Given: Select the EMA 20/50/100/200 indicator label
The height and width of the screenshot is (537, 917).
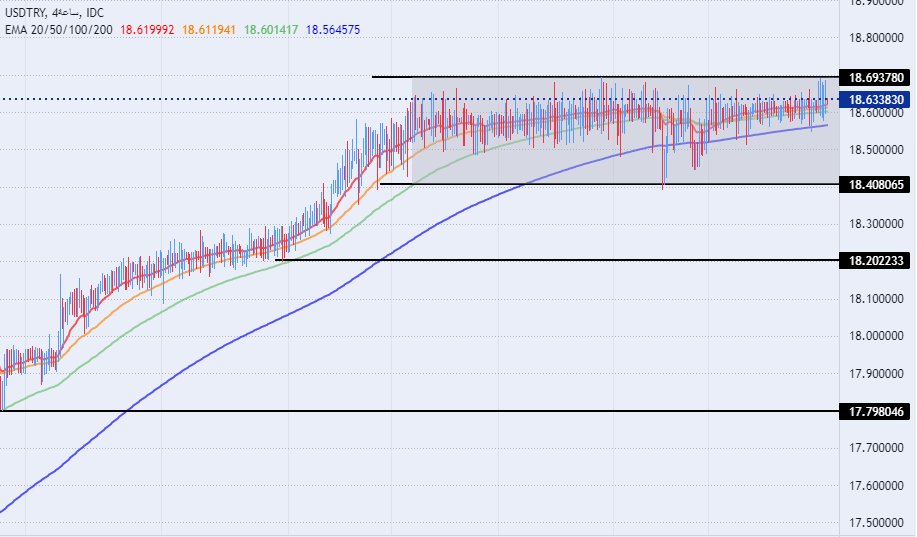Looking at the screenshot, I should pyautogui.click(x=58, y=30).
